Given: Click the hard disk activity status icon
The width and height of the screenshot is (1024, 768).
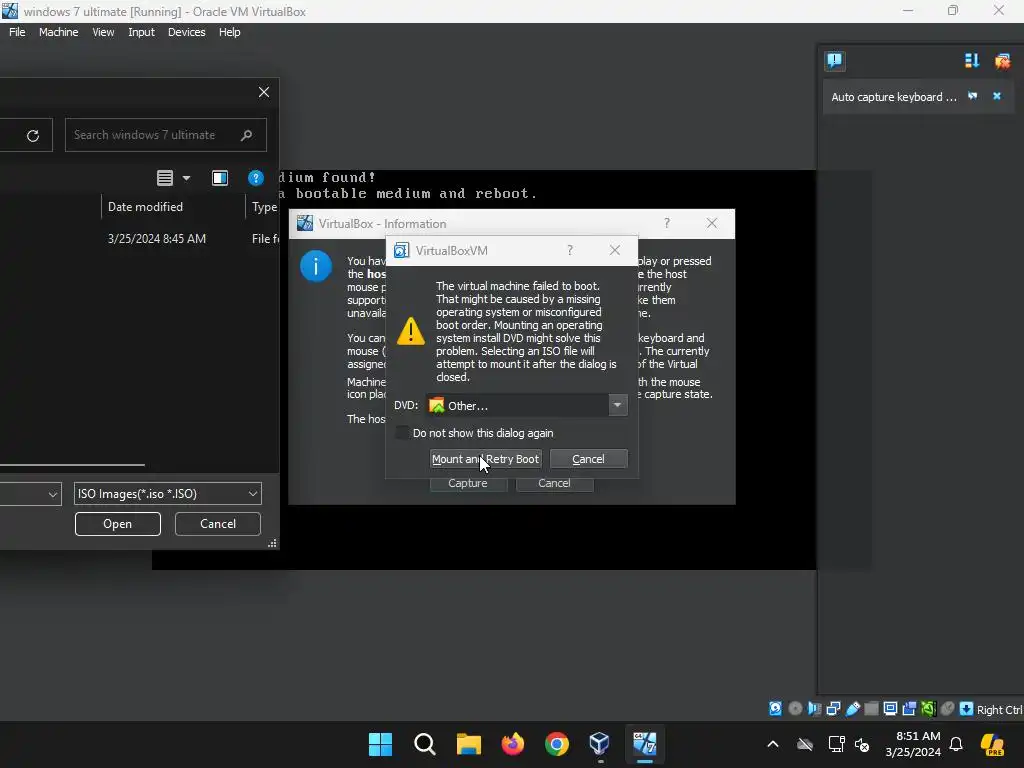Looking at the screenshot, I should (x=775, y=709).
